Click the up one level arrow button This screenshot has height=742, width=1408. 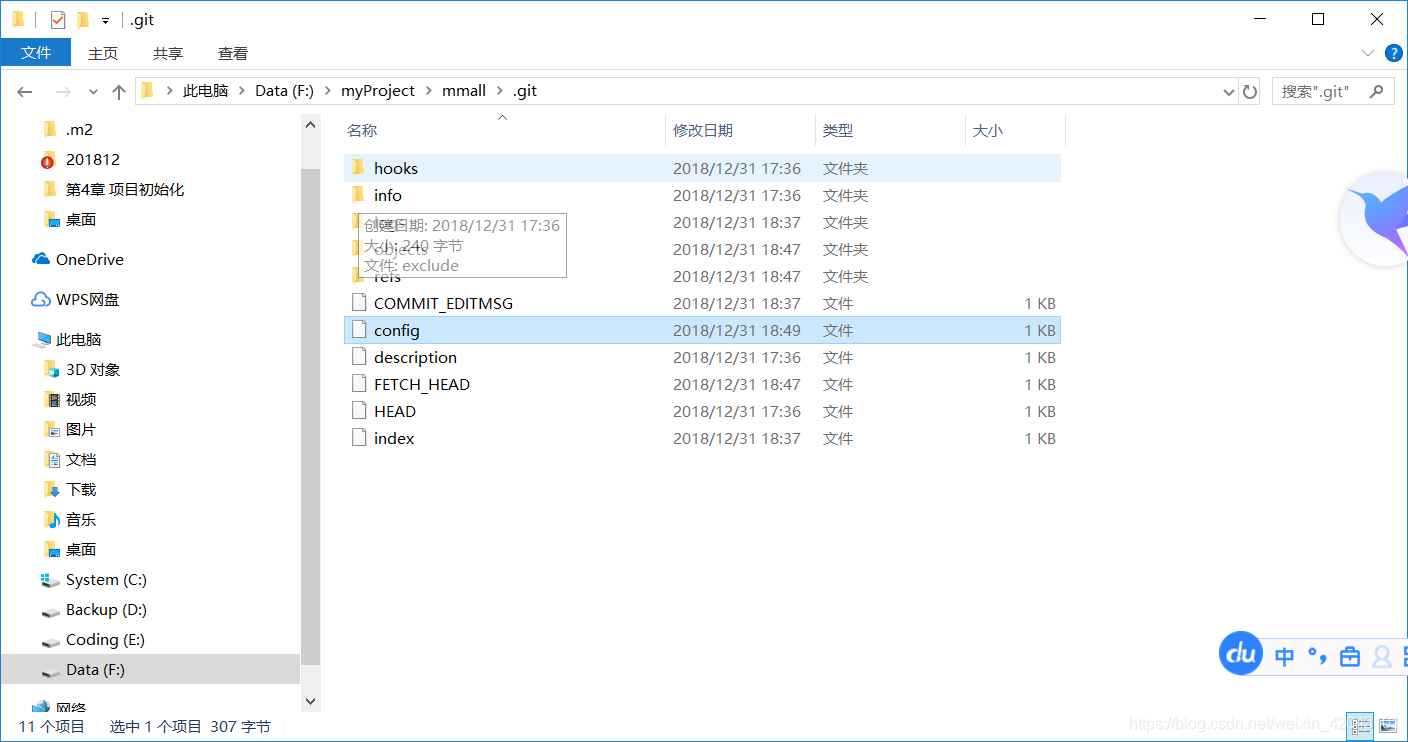[x=119, y=91]
